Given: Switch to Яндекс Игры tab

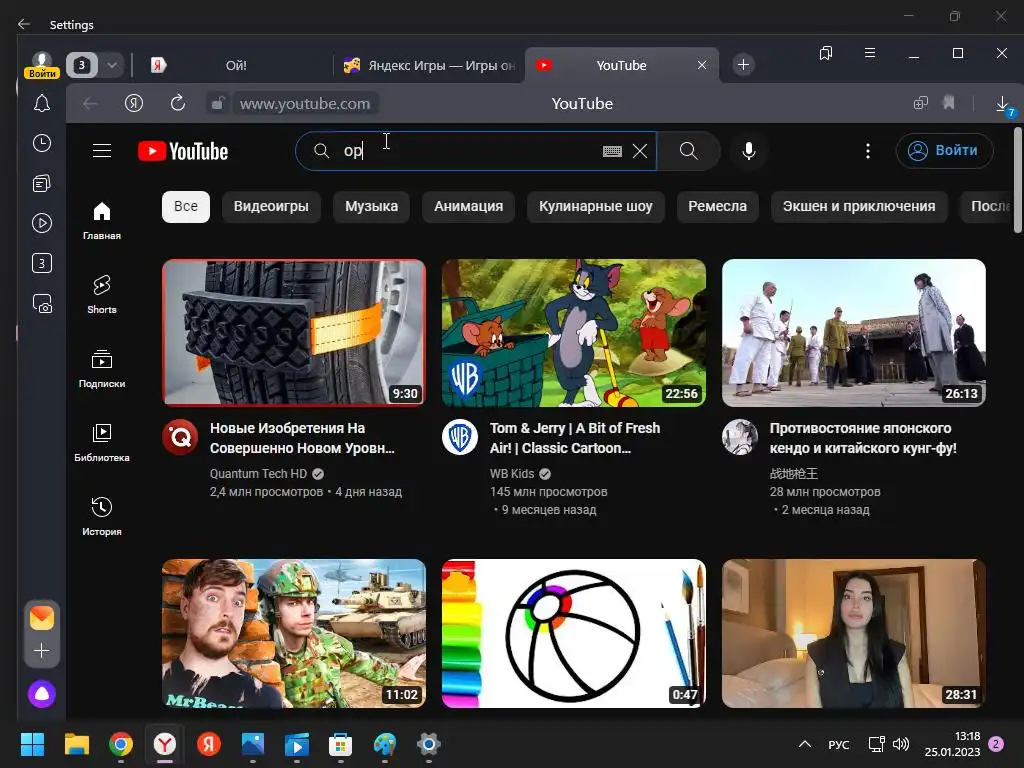Looking at the screenshot, I should pos(429,65).
